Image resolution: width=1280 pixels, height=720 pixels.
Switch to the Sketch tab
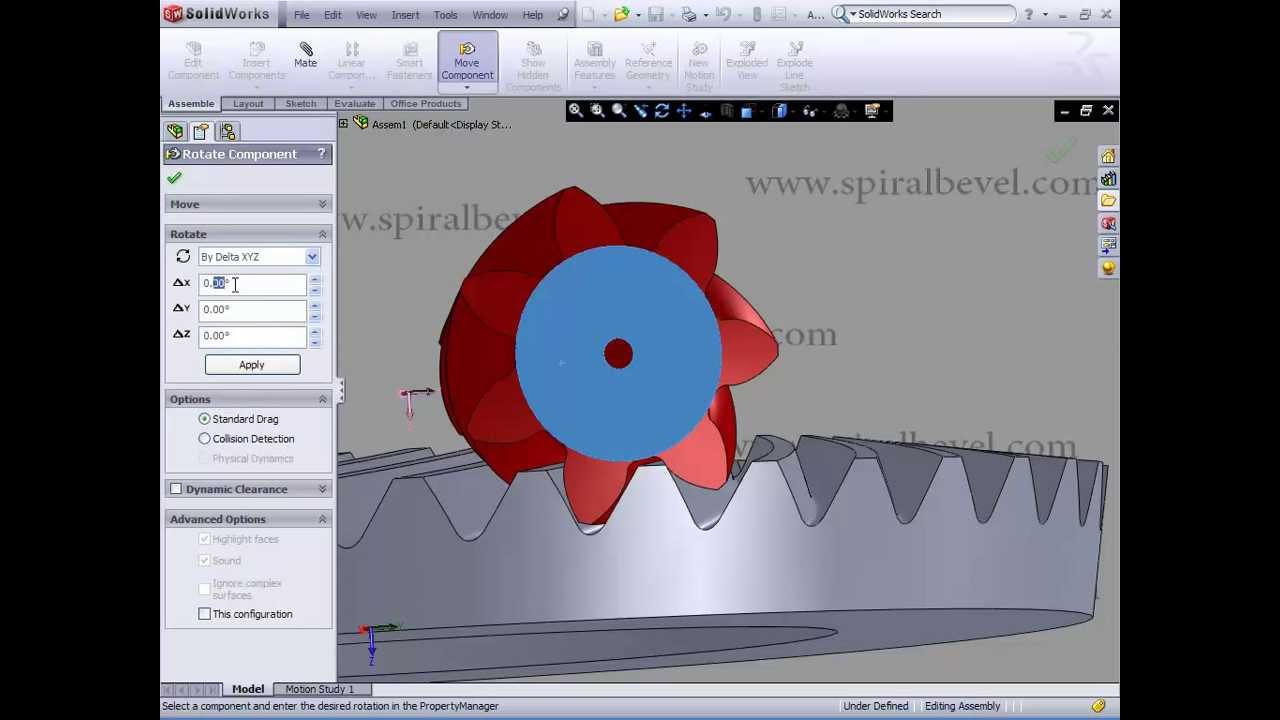(x=300, y=104)
